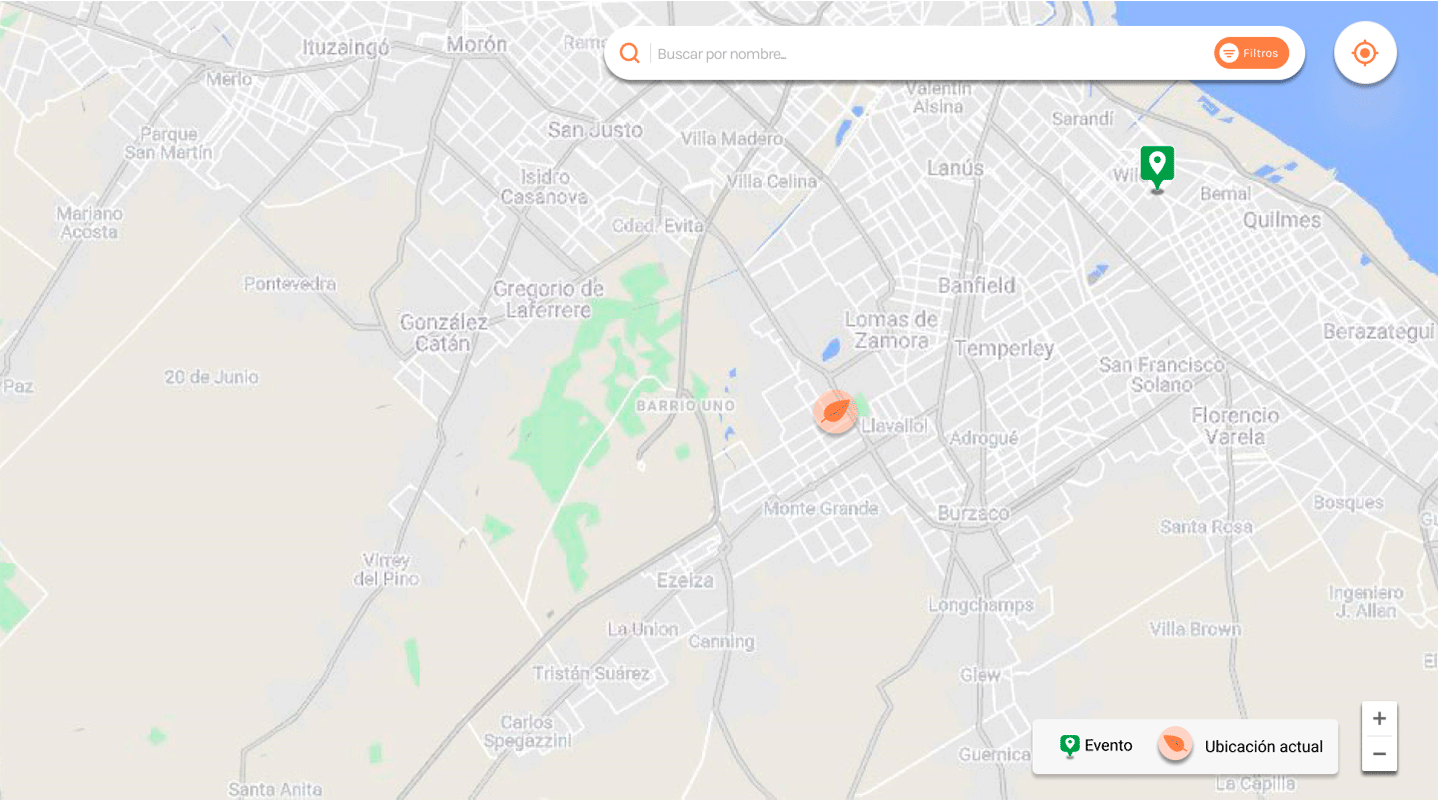Click the orange search magnifier icon
1438x800 pixels.
tap(630, 53)
